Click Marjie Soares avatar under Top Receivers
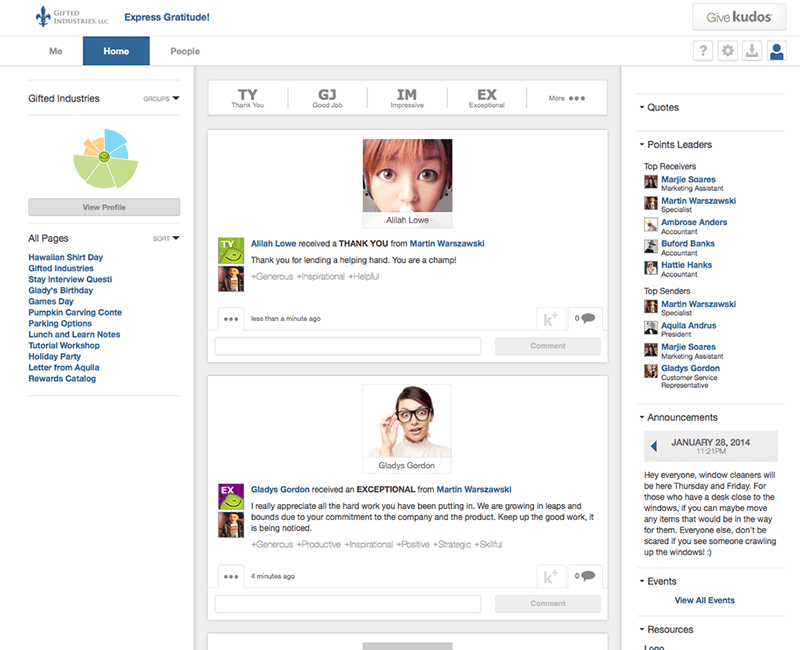This screenshot has width=800, height=650. [x=651, y=182]
